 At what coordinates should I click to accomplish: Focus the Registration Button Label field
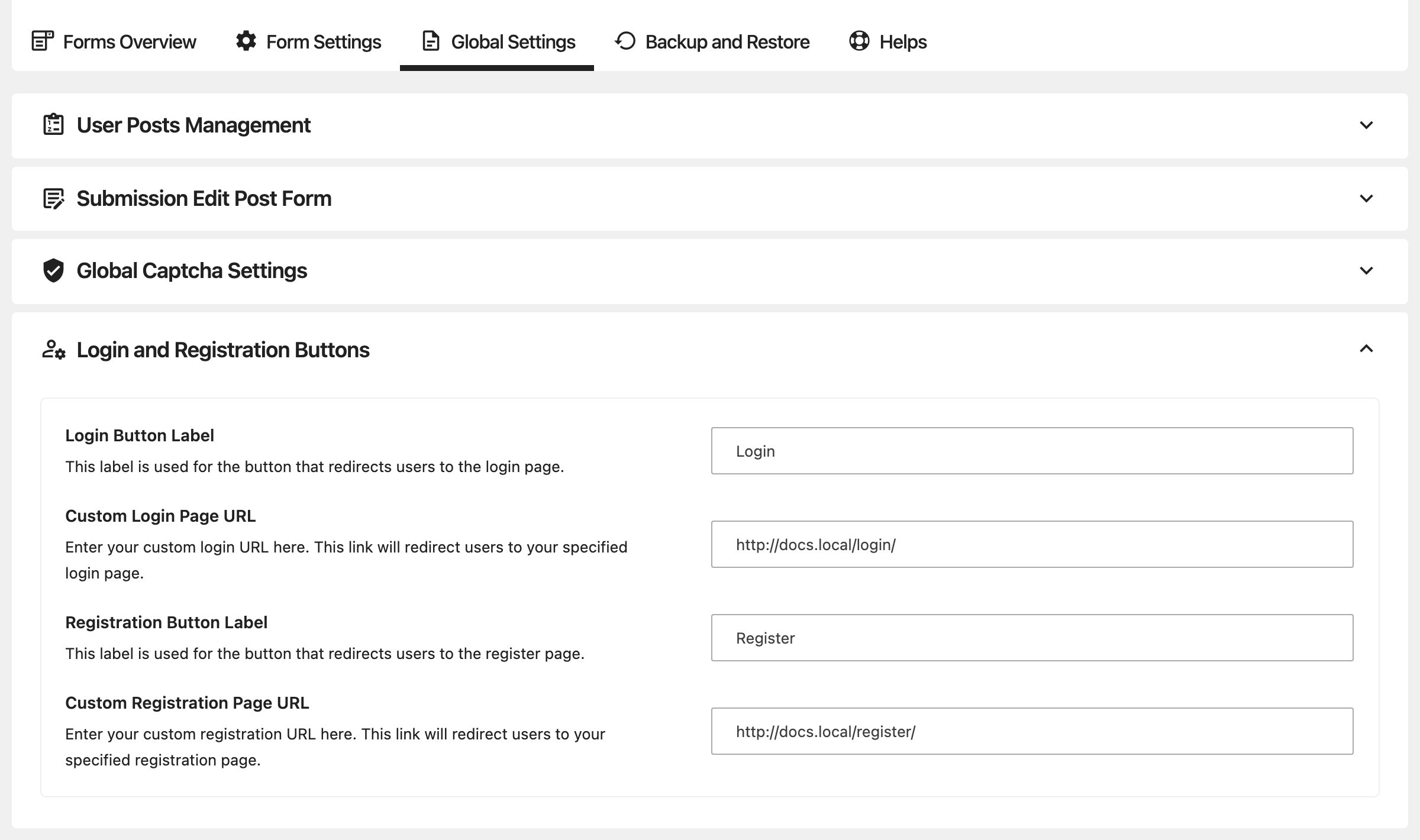pos(1032,638)
